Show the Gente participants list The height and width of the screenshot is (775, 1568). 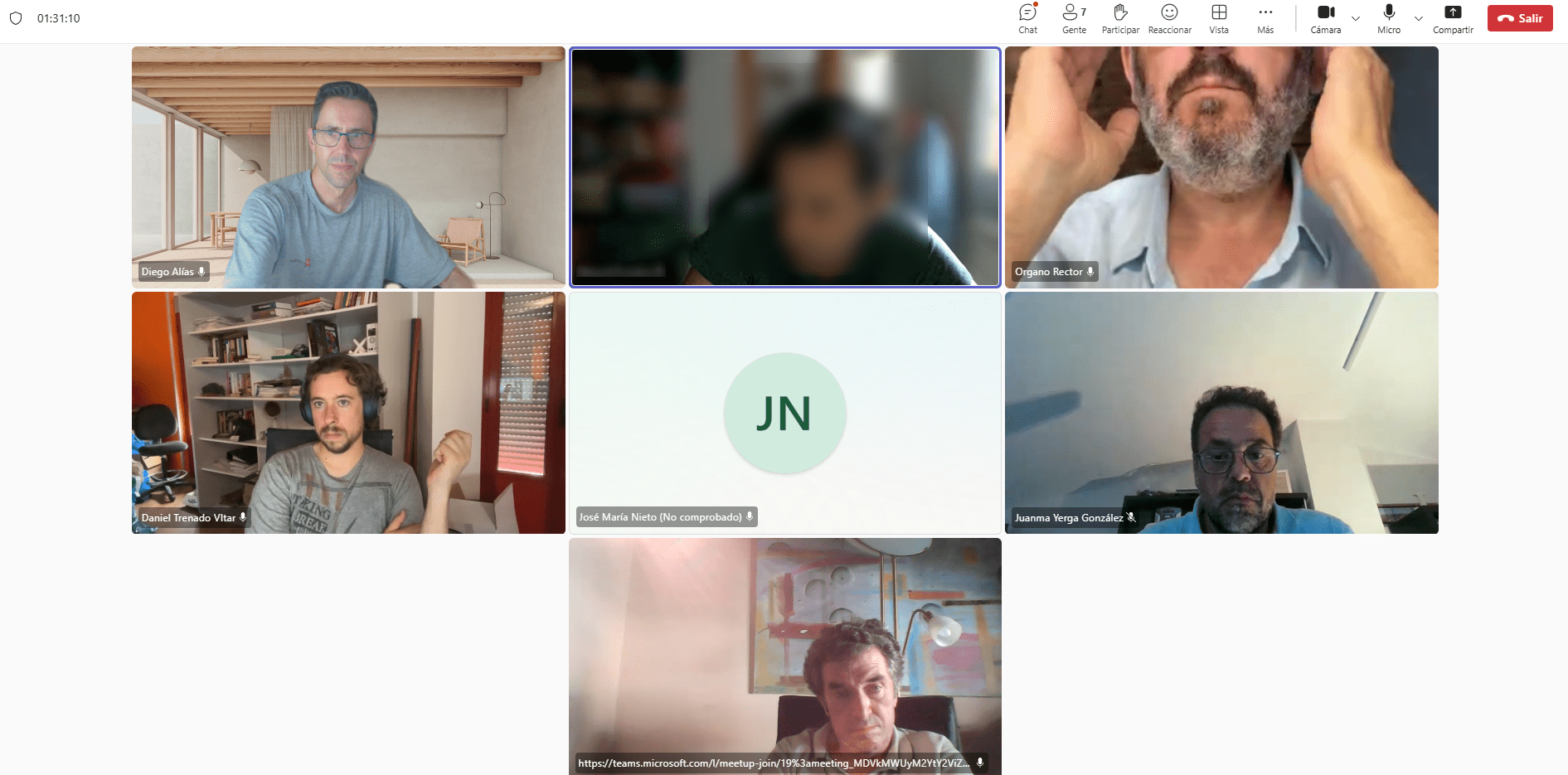pyautogui.click(x=1074, y=18)
